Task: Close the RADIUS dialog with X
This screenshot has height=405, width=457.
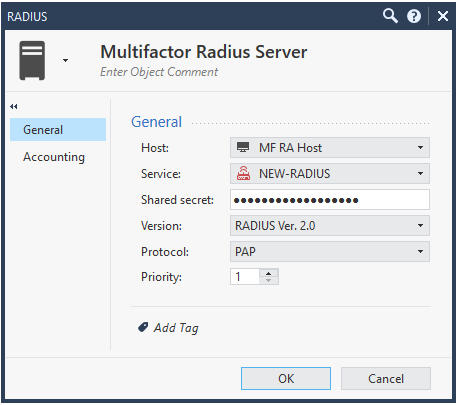Action: 443,16
